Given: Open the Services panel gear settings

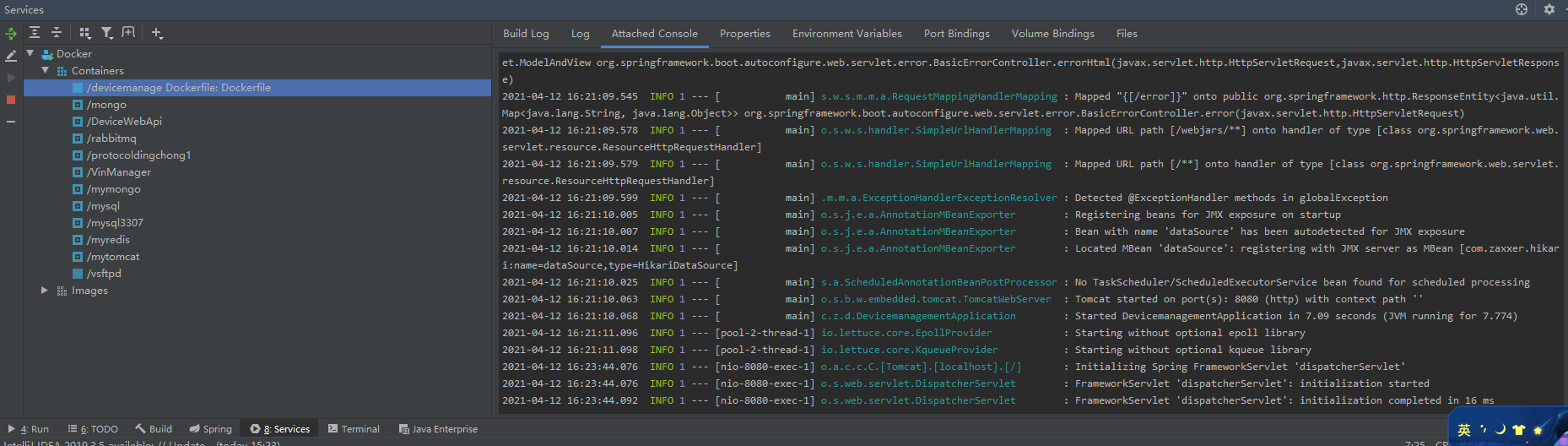Looking at the screenshot, I should [x=1549, y=9].
